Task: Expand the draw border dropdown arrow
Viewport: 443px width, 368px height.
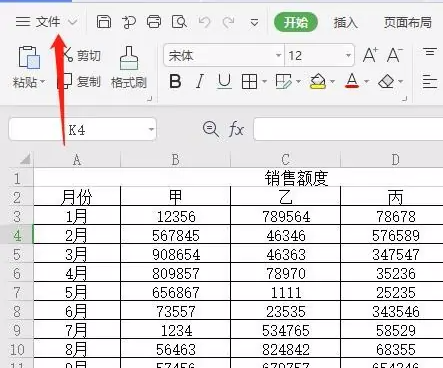Action: (298, 81)
